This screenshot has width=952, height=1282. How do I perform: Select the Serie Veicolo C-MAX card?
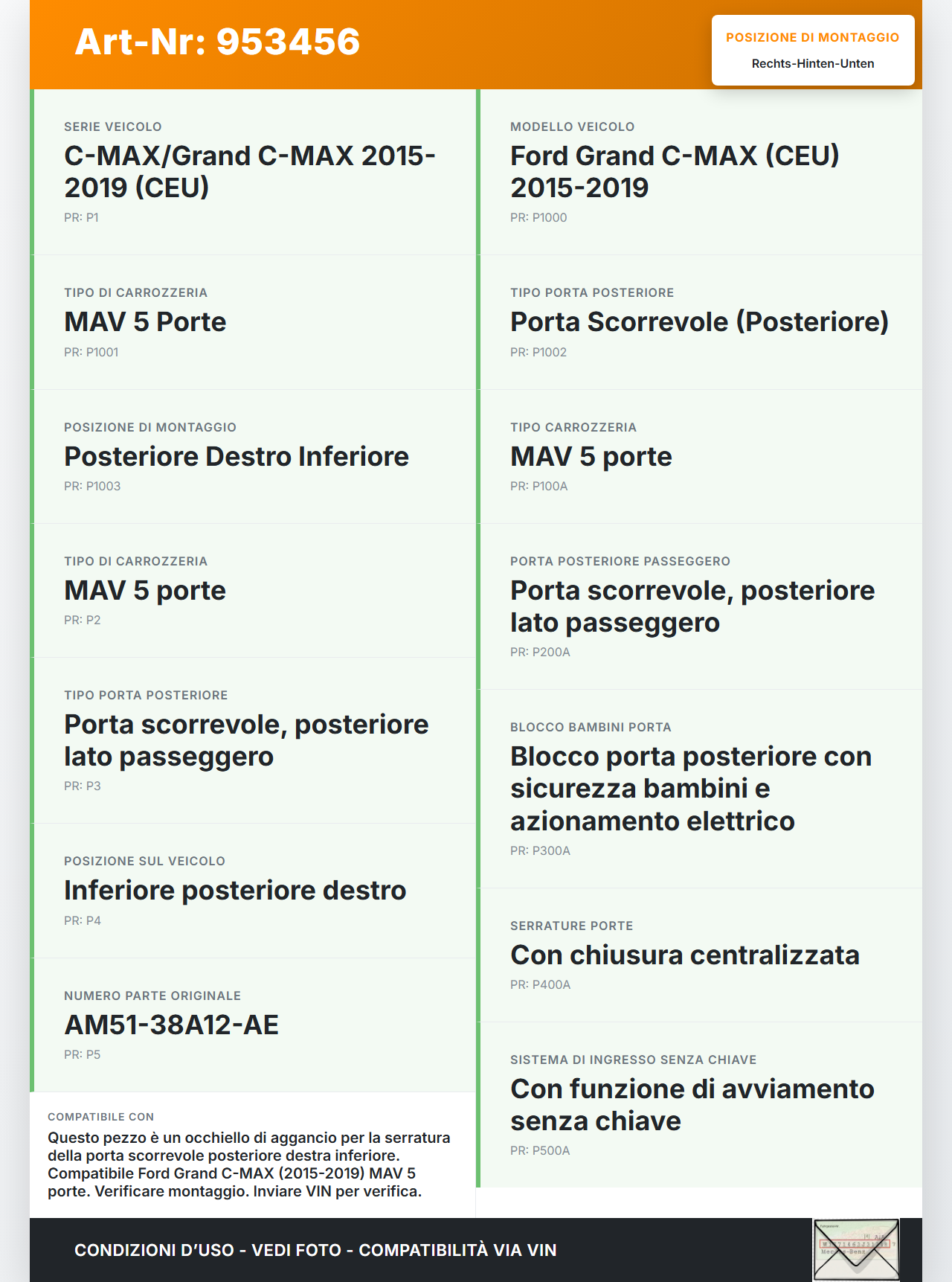click(253, 172)
